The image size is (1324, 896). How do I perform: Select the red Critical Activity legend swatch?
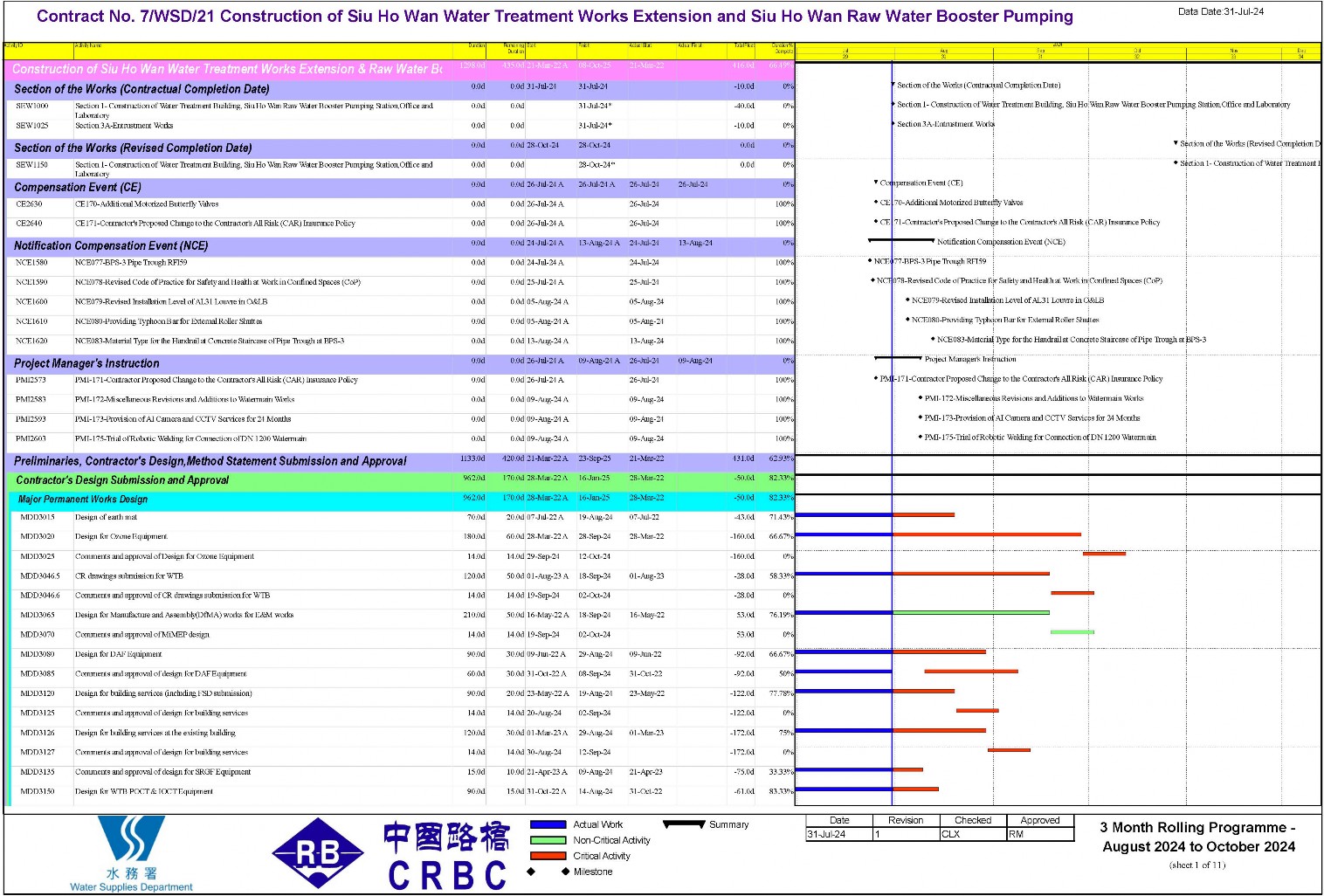548,856
